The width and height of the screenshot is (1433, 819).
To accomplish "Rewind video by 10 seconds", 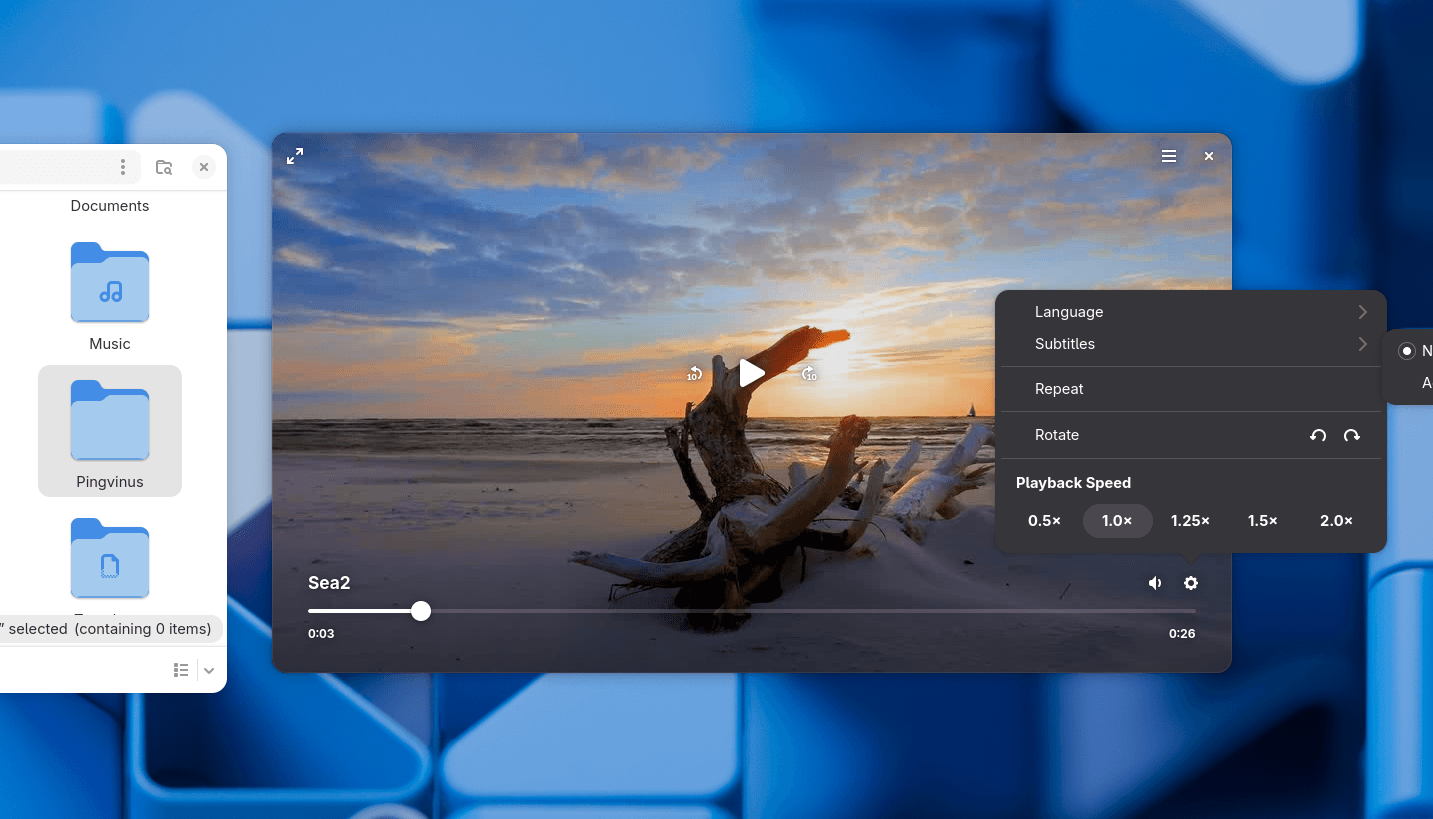I will click(x=694, y=374).
